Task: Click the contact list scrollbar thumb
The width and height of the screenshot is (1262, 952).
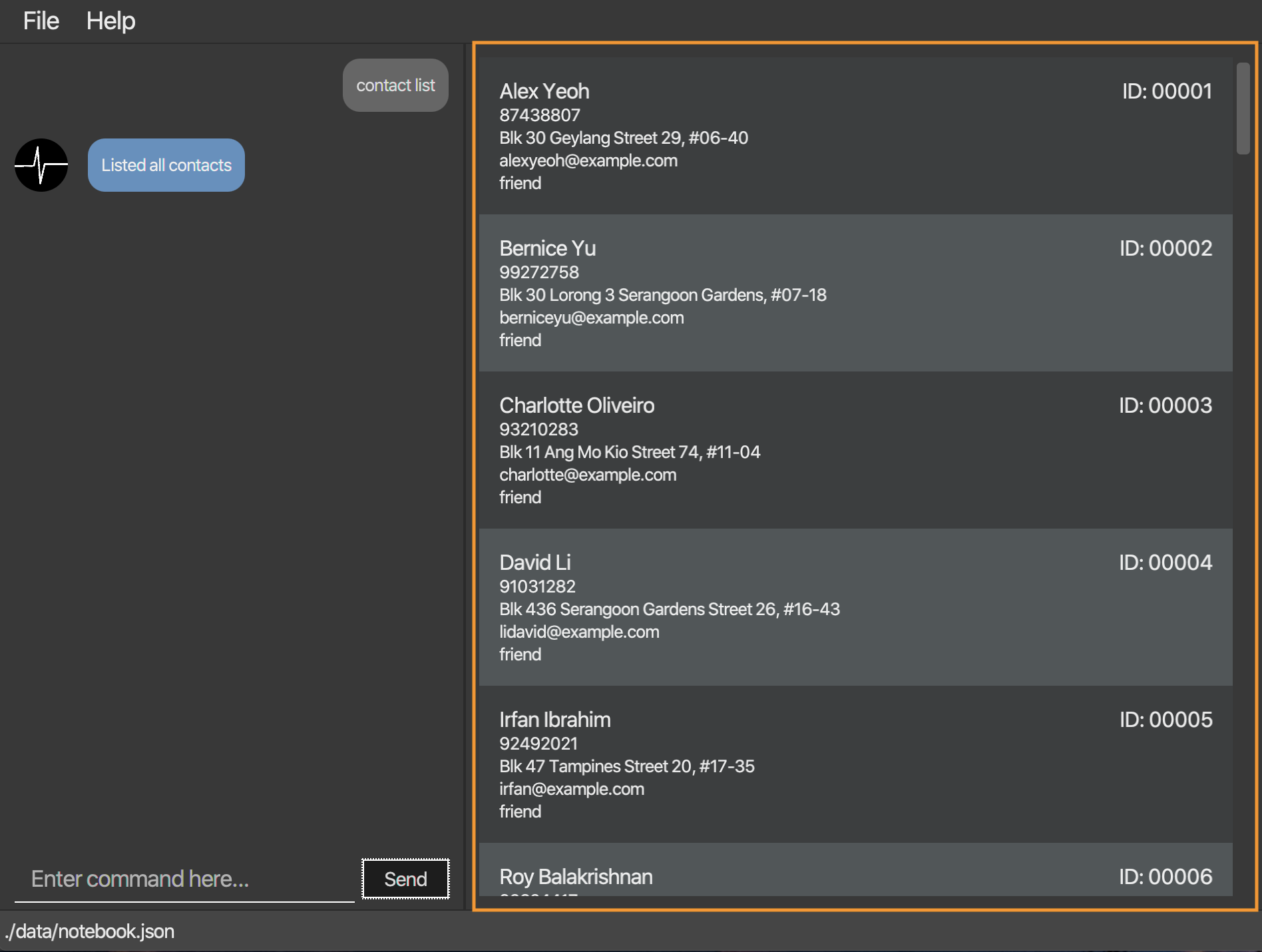Action: (x=1243, y=108)
